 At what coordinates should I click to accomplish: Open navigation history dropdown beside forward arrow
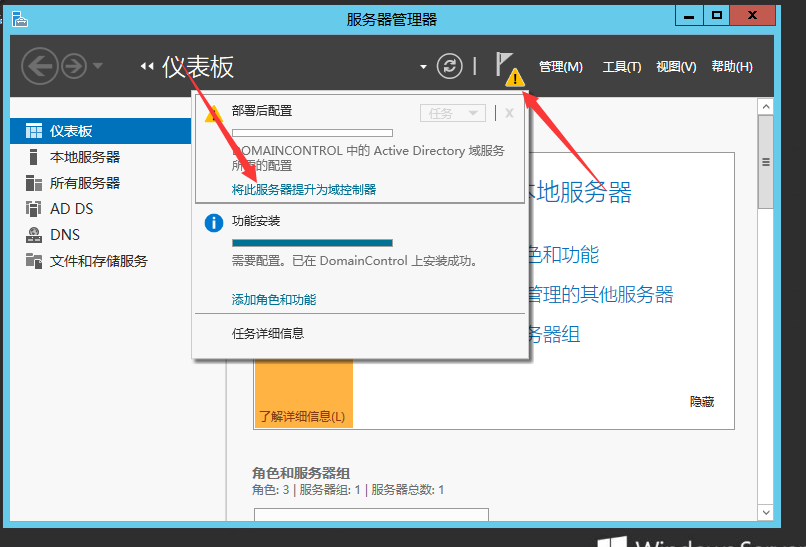click(x=98, y=66)
